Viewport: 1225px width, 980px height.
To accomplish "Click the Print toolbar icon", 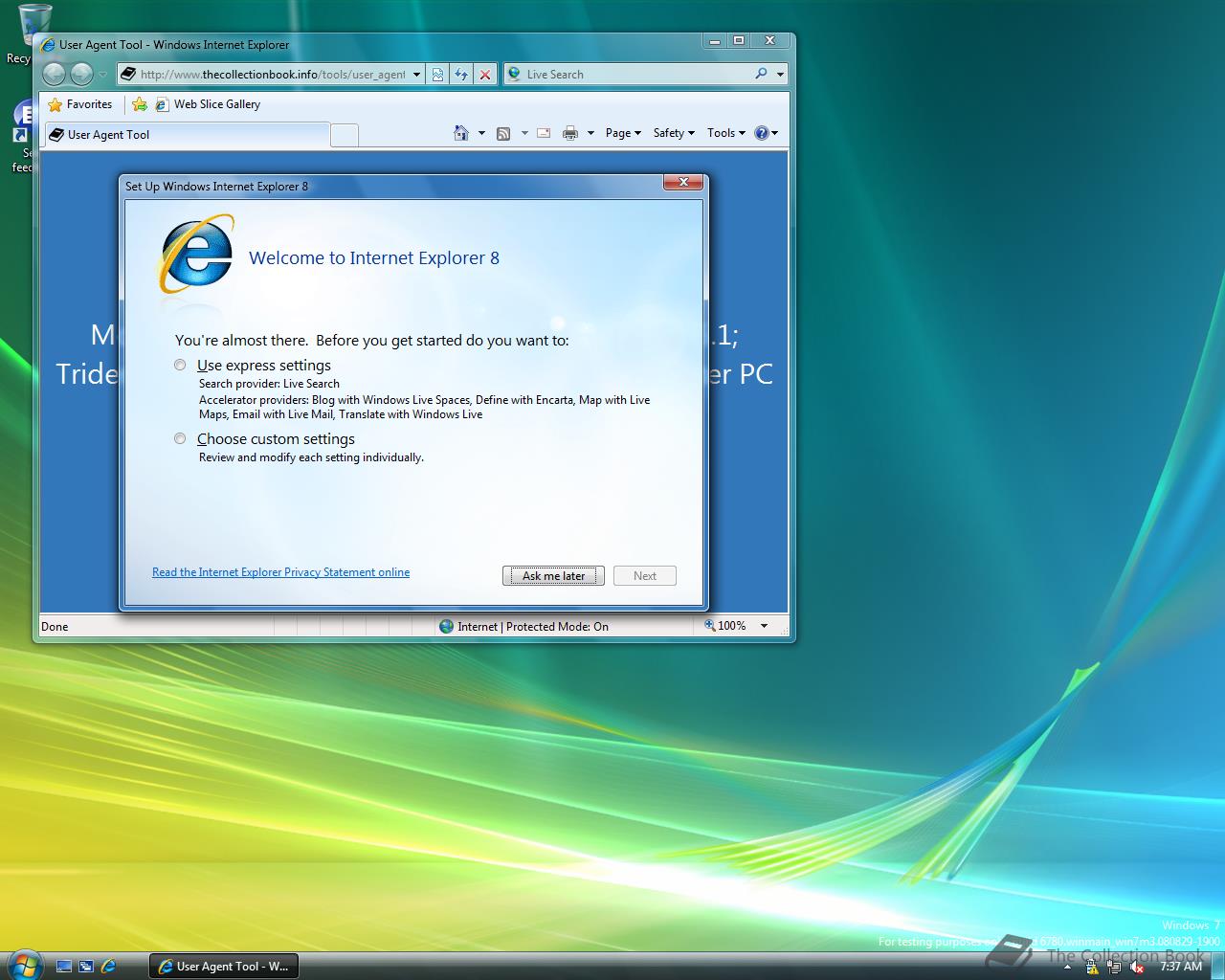I will pyautogui.click(x=570, y=133).
